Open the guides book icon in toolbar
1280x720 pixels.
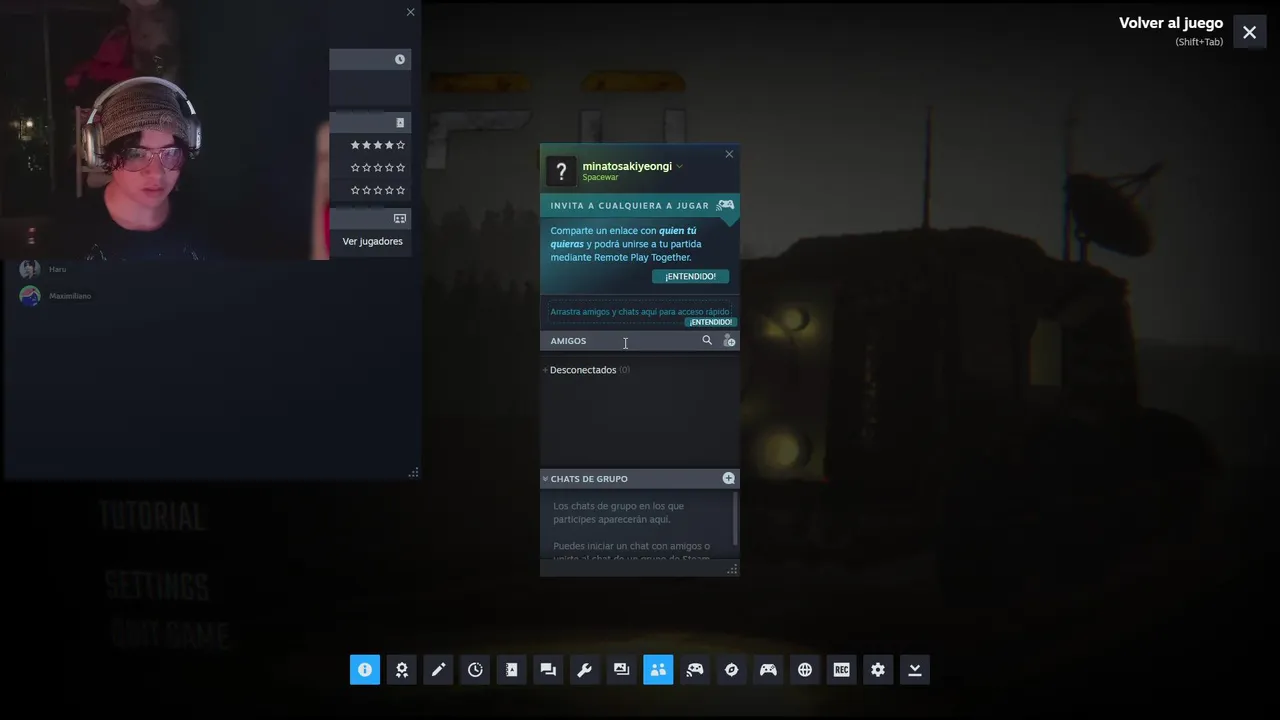512,670
